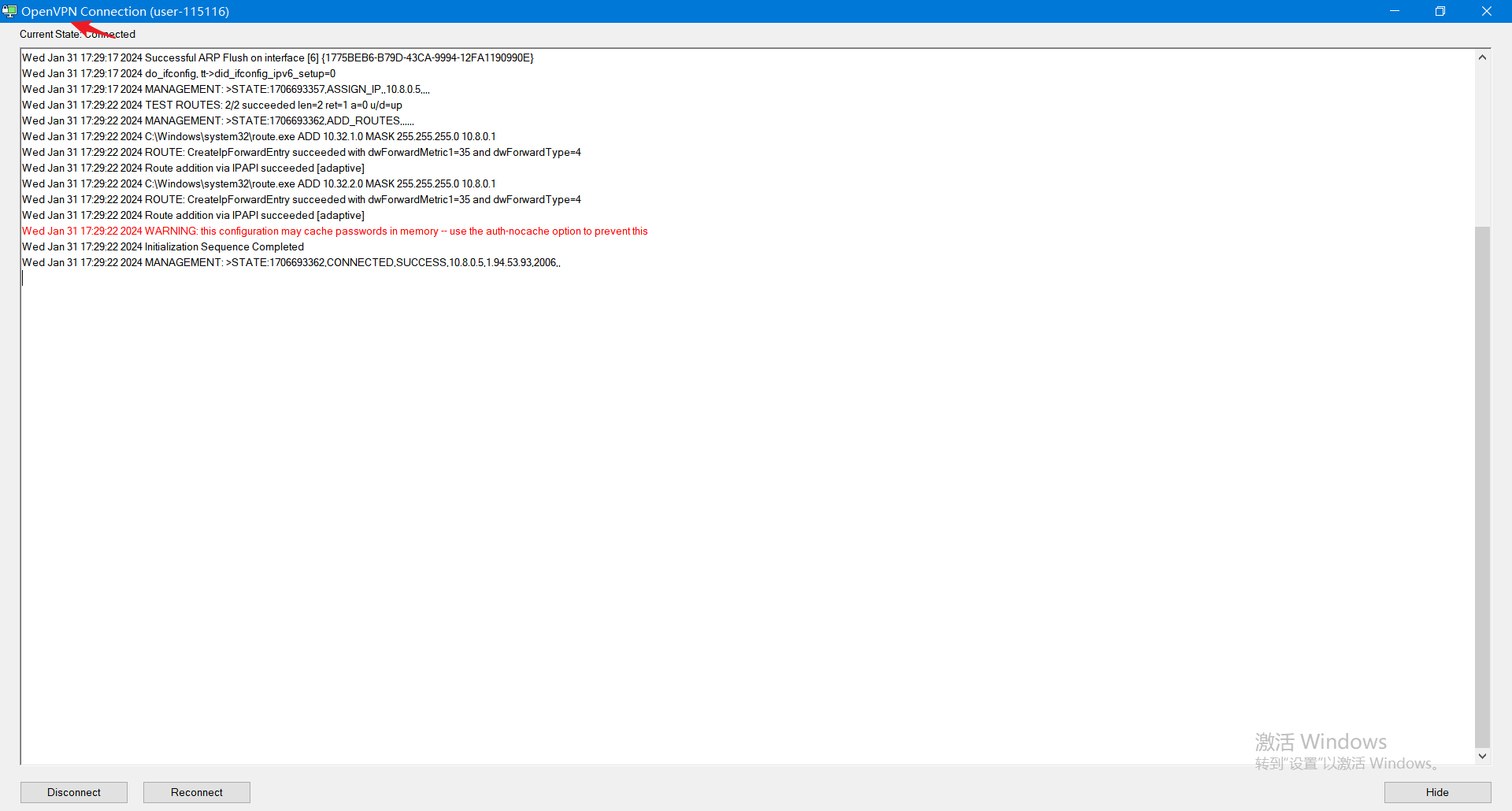Close the OpenVPN Connection window
This screenshot has height=811, width=1512.
click(x=1486, y=11)
